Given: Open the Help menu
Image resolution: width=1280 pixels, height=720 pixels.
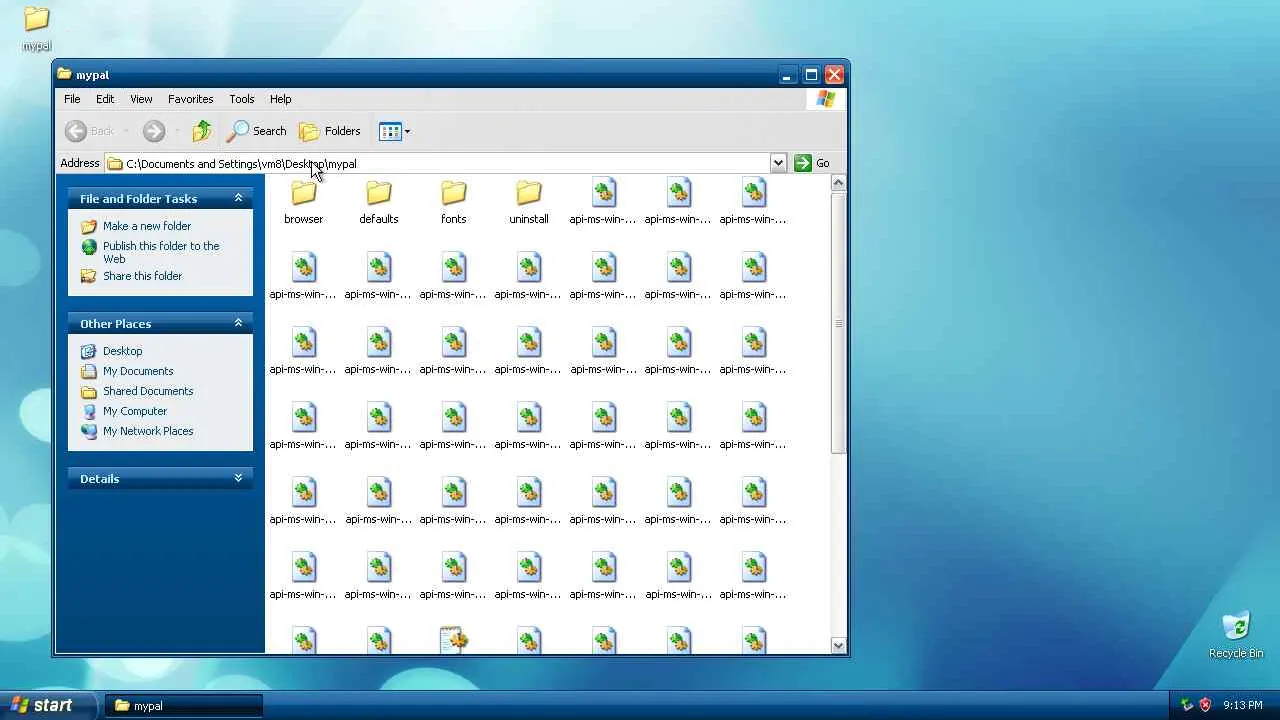Looking at the screenshot, I should point(280,99).
